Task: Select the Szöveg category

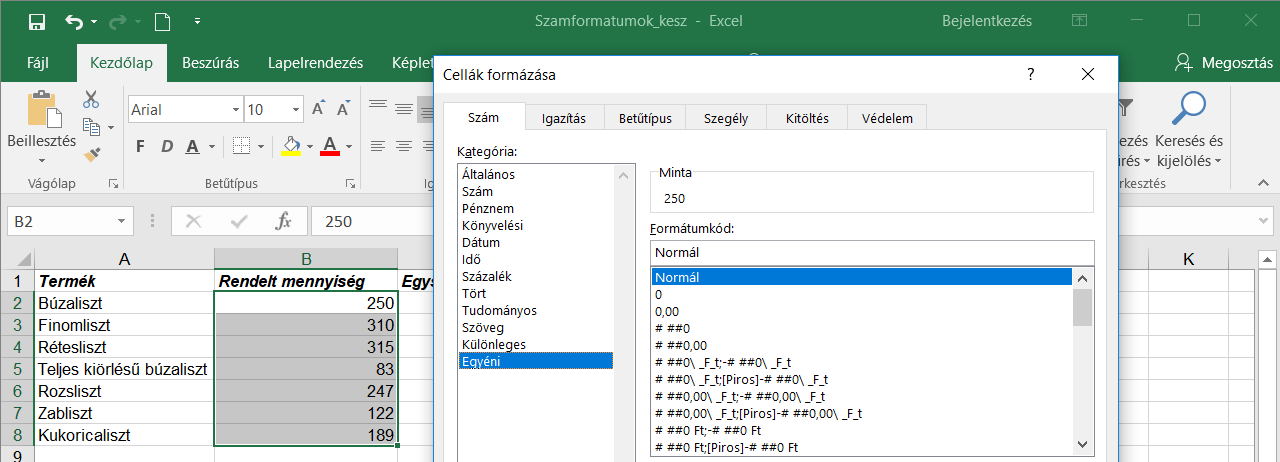Action: (535, 327)
